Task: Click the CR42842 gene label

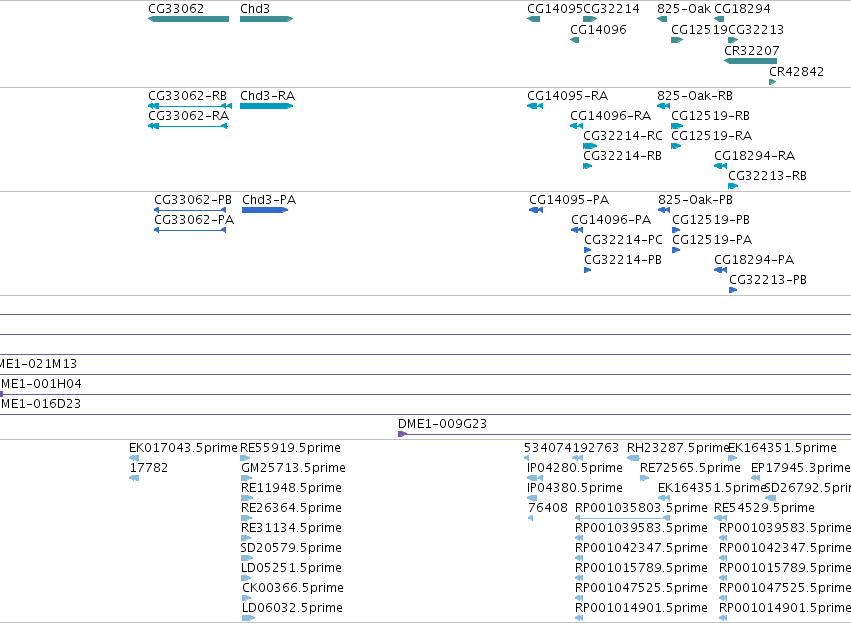Action: pyautogui.click(x=796, y=72)
